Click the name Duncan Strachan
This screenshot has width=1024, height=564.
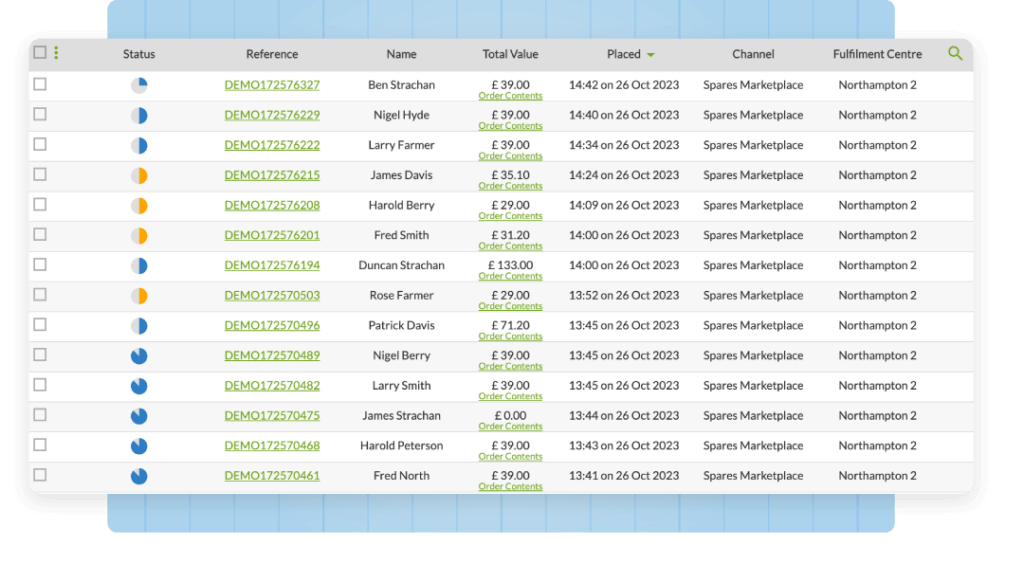(401, 265)
